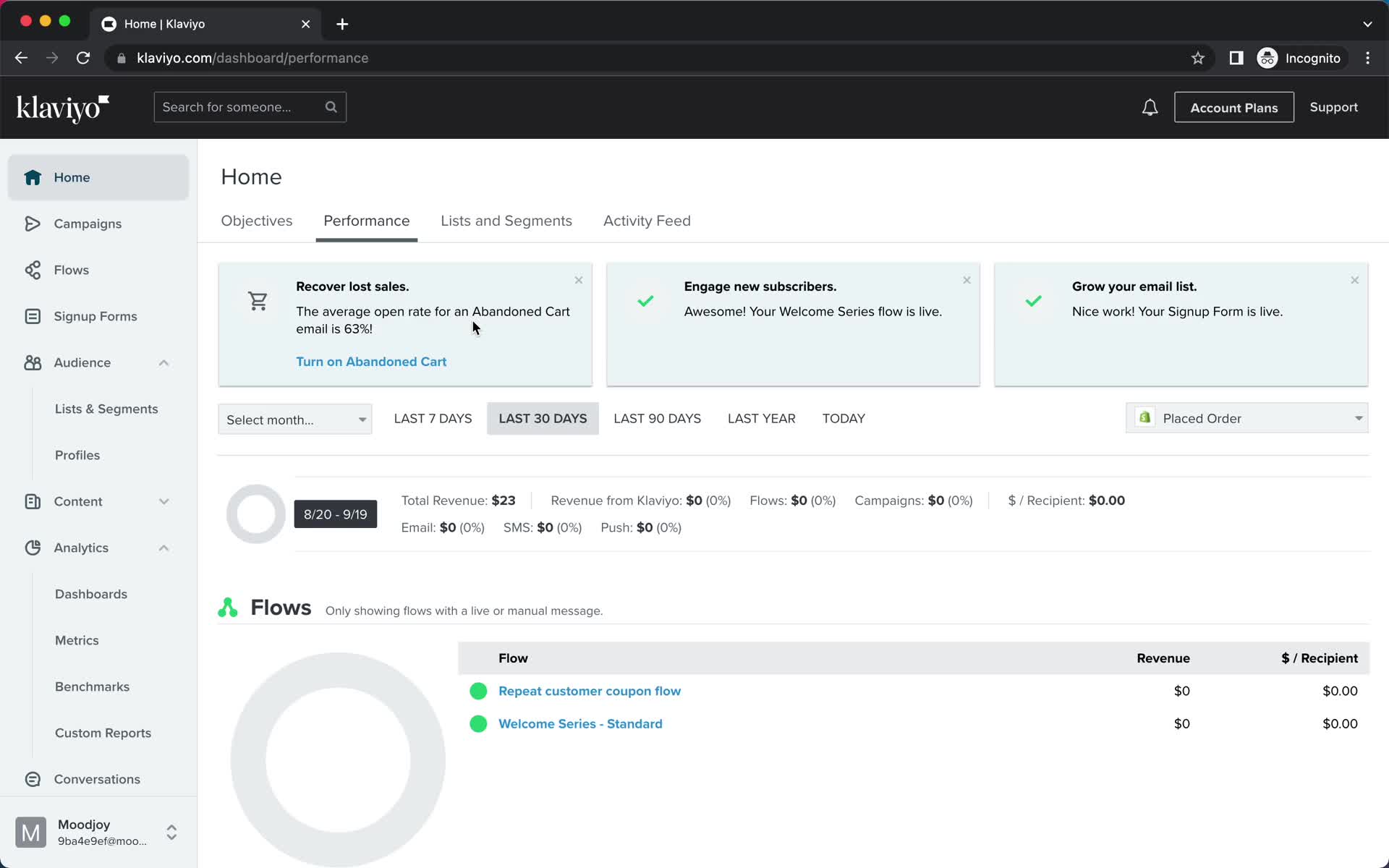Image resolution: width=1389 pixels, height=868 pixels.
Task: Open Benchmarks under Analytics
Action: tap(92, 686)
